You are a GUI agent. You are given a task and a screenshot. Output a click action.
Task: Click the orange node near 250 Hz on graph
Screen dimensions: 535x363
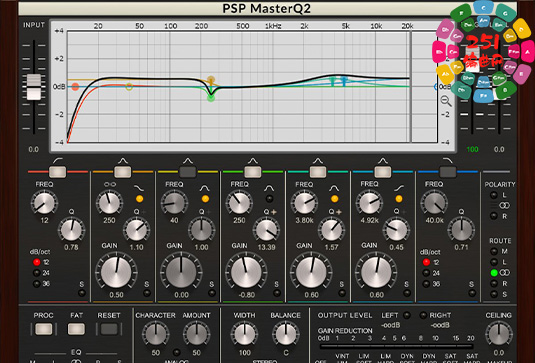pos(211,80)
